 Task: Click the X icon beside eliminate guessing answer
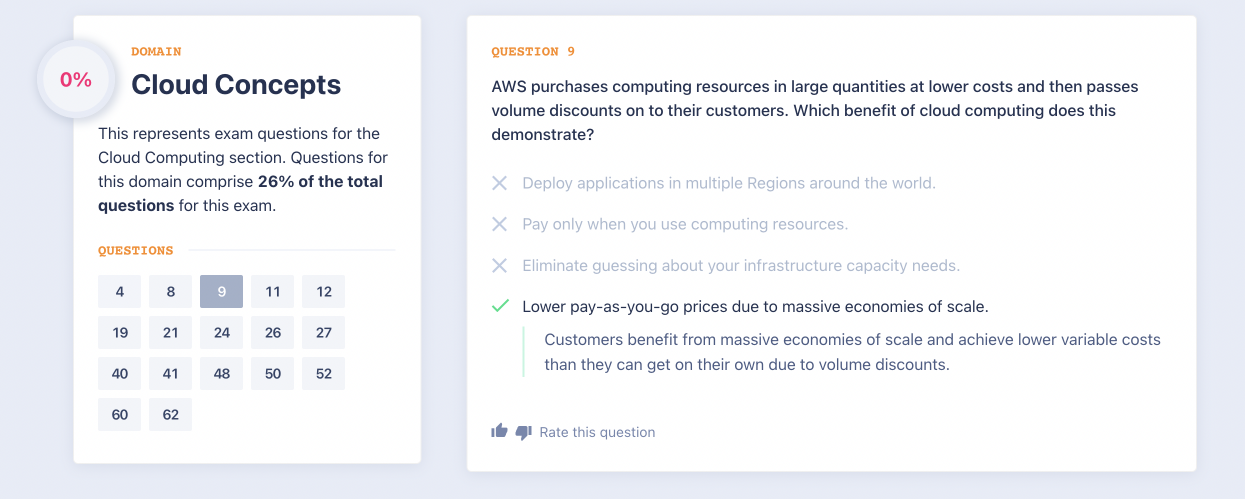pos(500,265)
